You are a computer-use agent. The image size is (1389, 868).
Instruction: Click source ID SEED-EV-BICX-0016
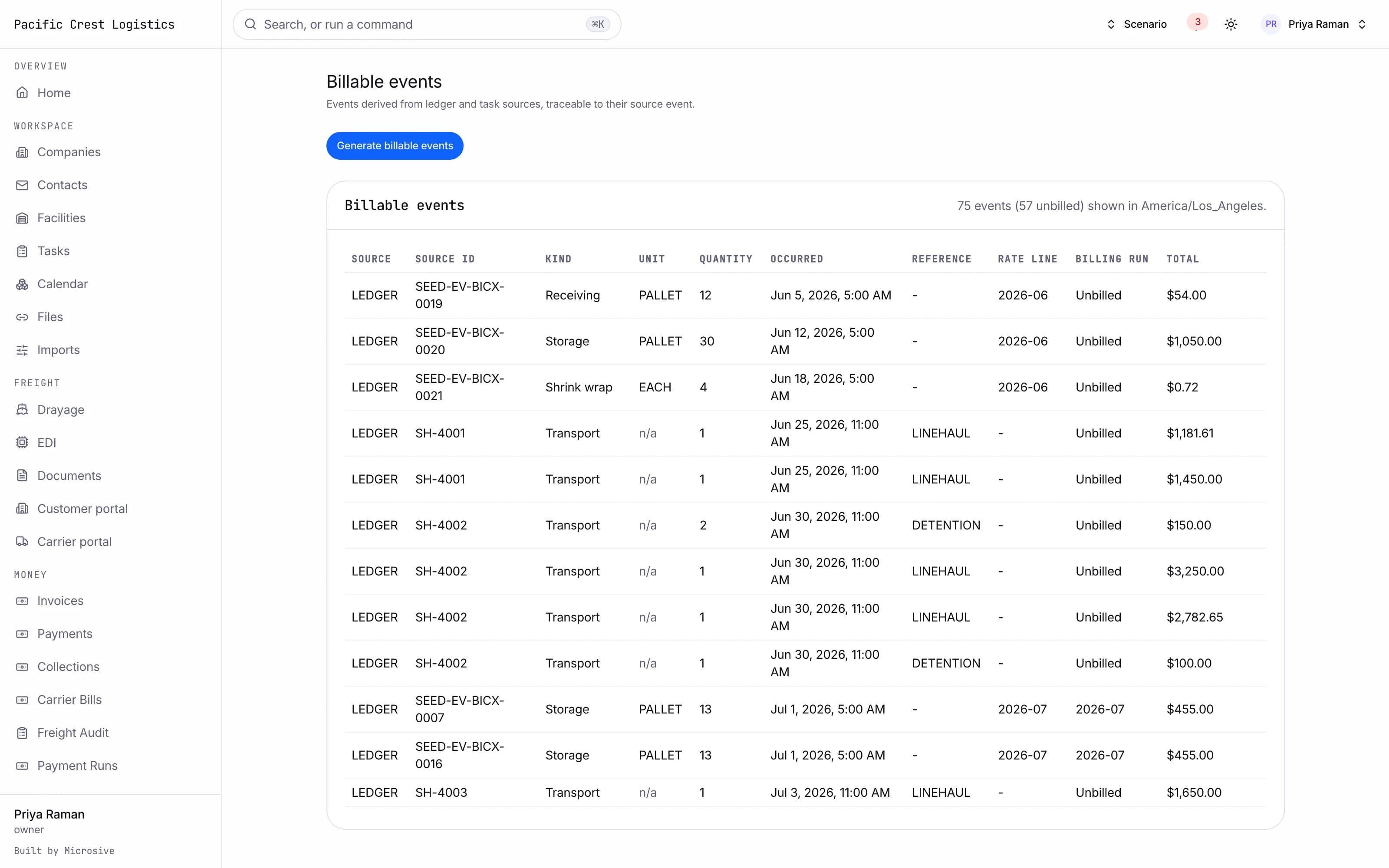[460, 755]
